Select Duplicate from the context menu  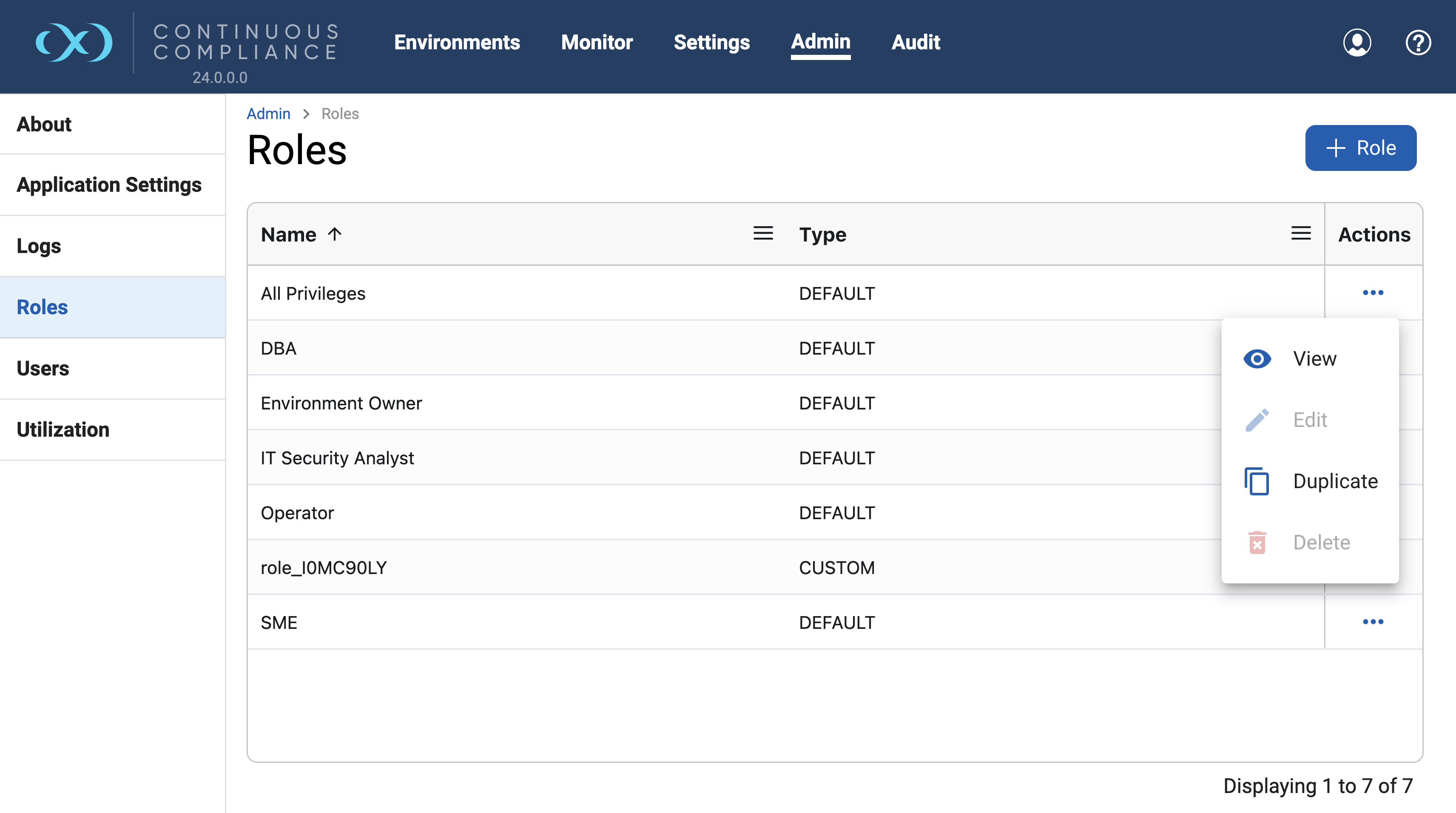click(1335, 481)
